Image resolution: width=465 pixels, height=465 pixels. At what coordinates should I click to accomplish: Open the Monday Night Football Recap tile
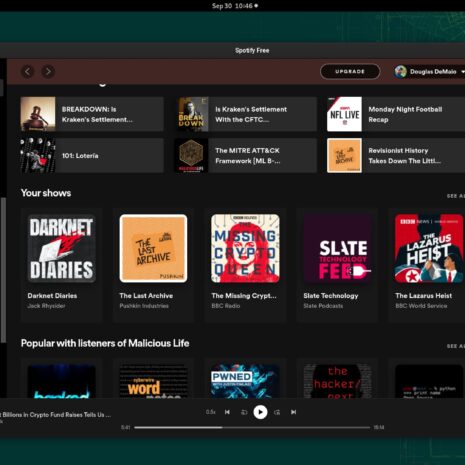pos(396,114)
